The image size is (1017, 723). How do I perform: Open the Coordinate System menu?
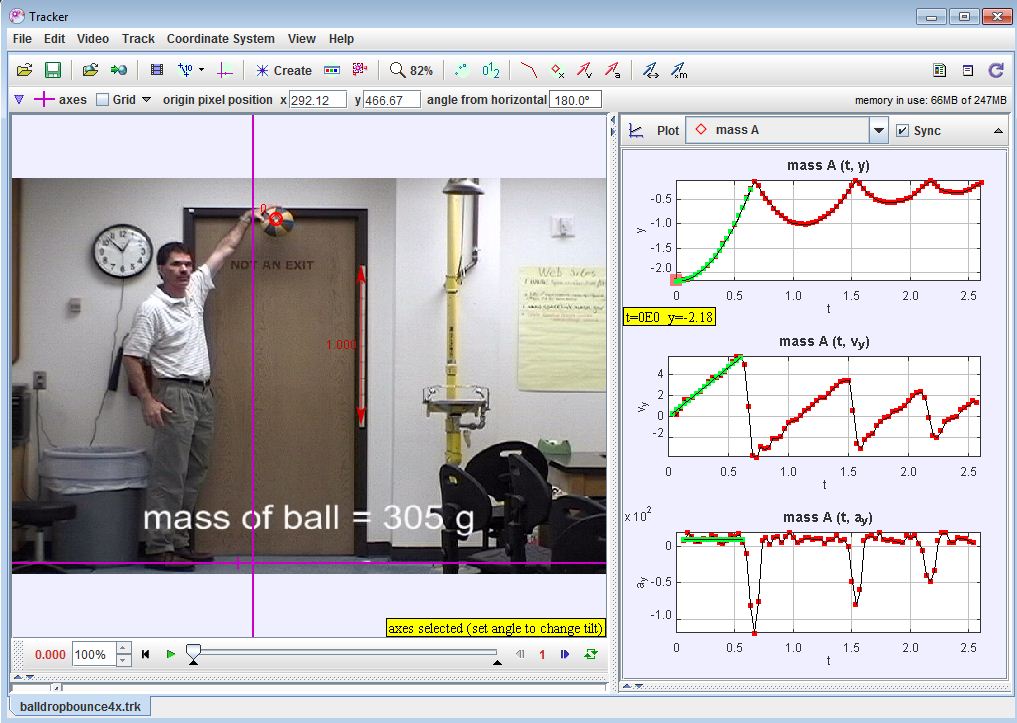tap(220, 39)
